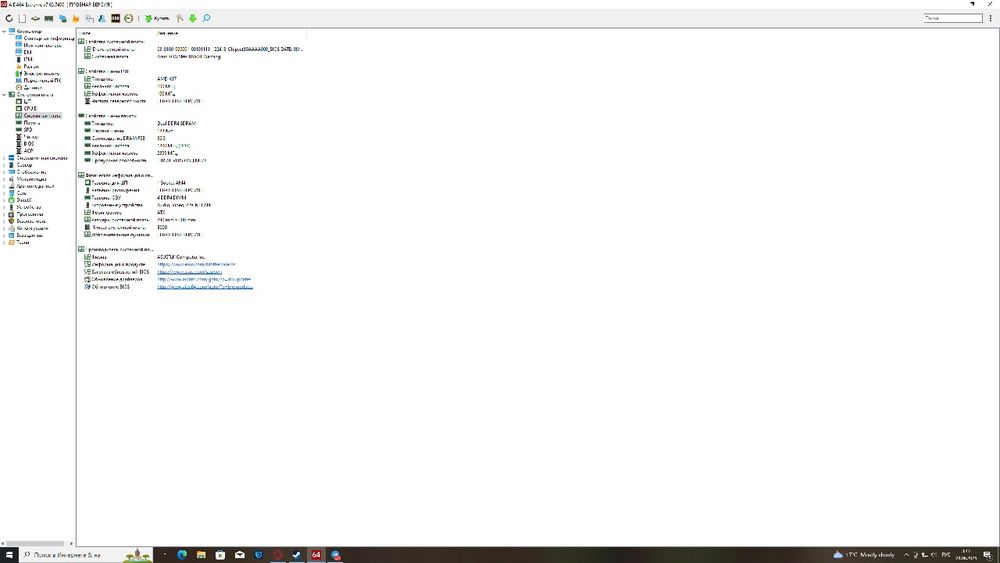Open Steam from the taskbar
1000x563 pixels.
297,555
